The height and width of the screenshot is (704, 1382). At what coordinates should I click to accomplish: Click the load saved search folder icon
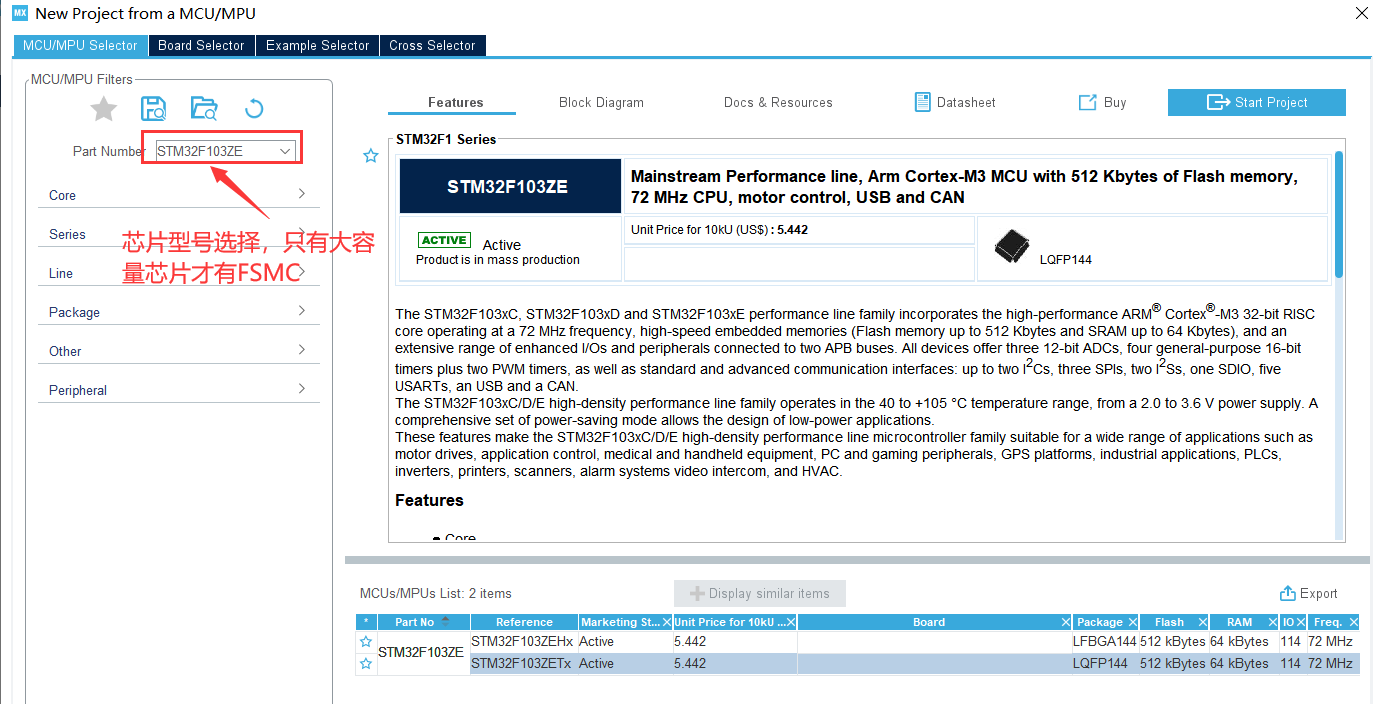point(204,109)
